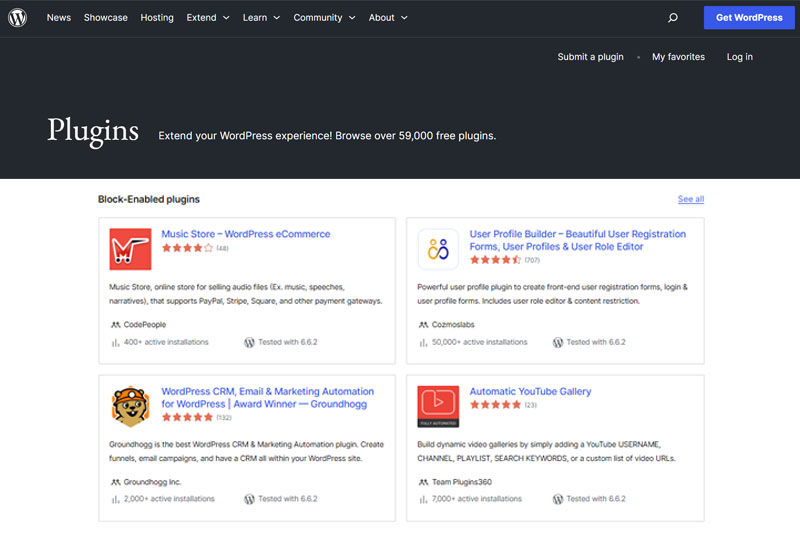Expand the Extend dropdown menu
This screenshot has height=533, width=800.
click(208, 18)
